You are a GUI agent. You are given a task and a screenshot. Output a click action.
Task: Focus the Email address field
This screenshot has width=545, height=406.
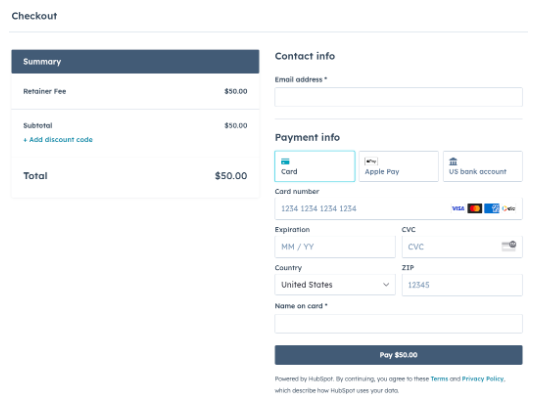click(398, 97)
